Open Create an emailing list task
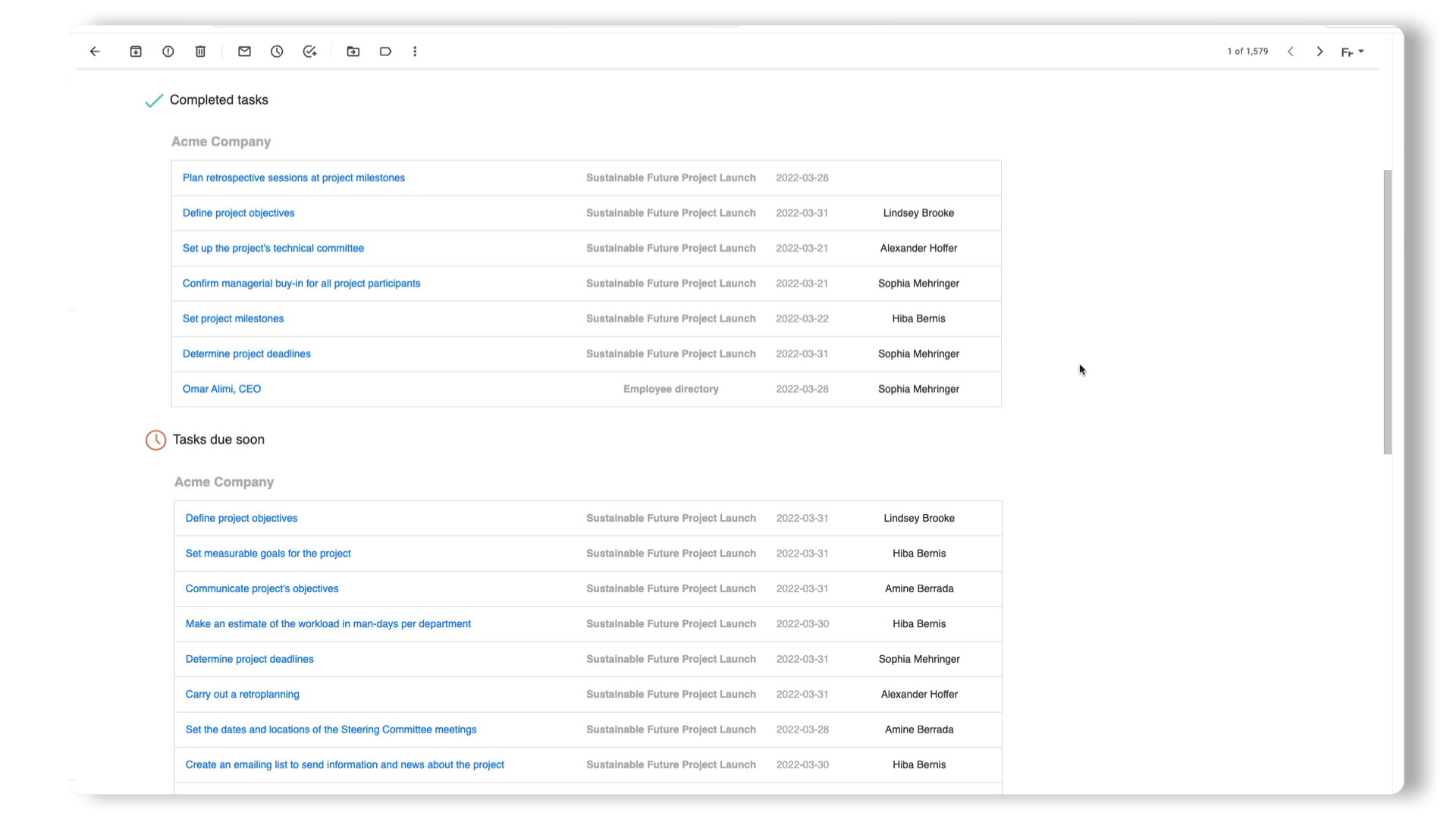Viewport: 1456px width, 819px height. coord(344,764)
